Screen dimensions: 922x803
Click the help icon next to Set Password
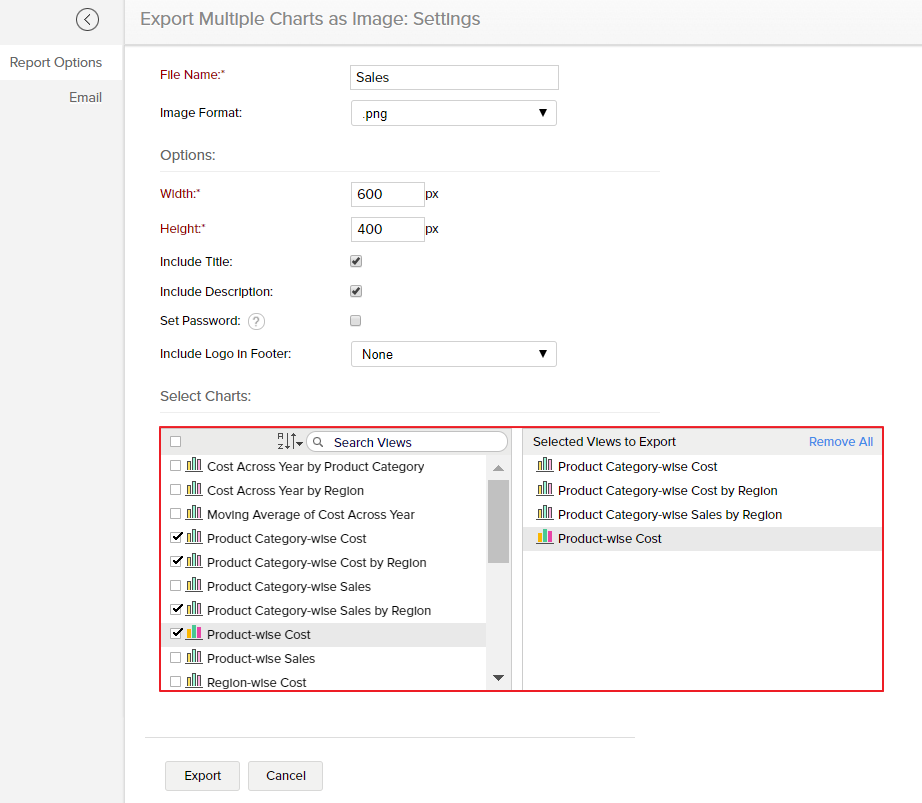(257, 321)
